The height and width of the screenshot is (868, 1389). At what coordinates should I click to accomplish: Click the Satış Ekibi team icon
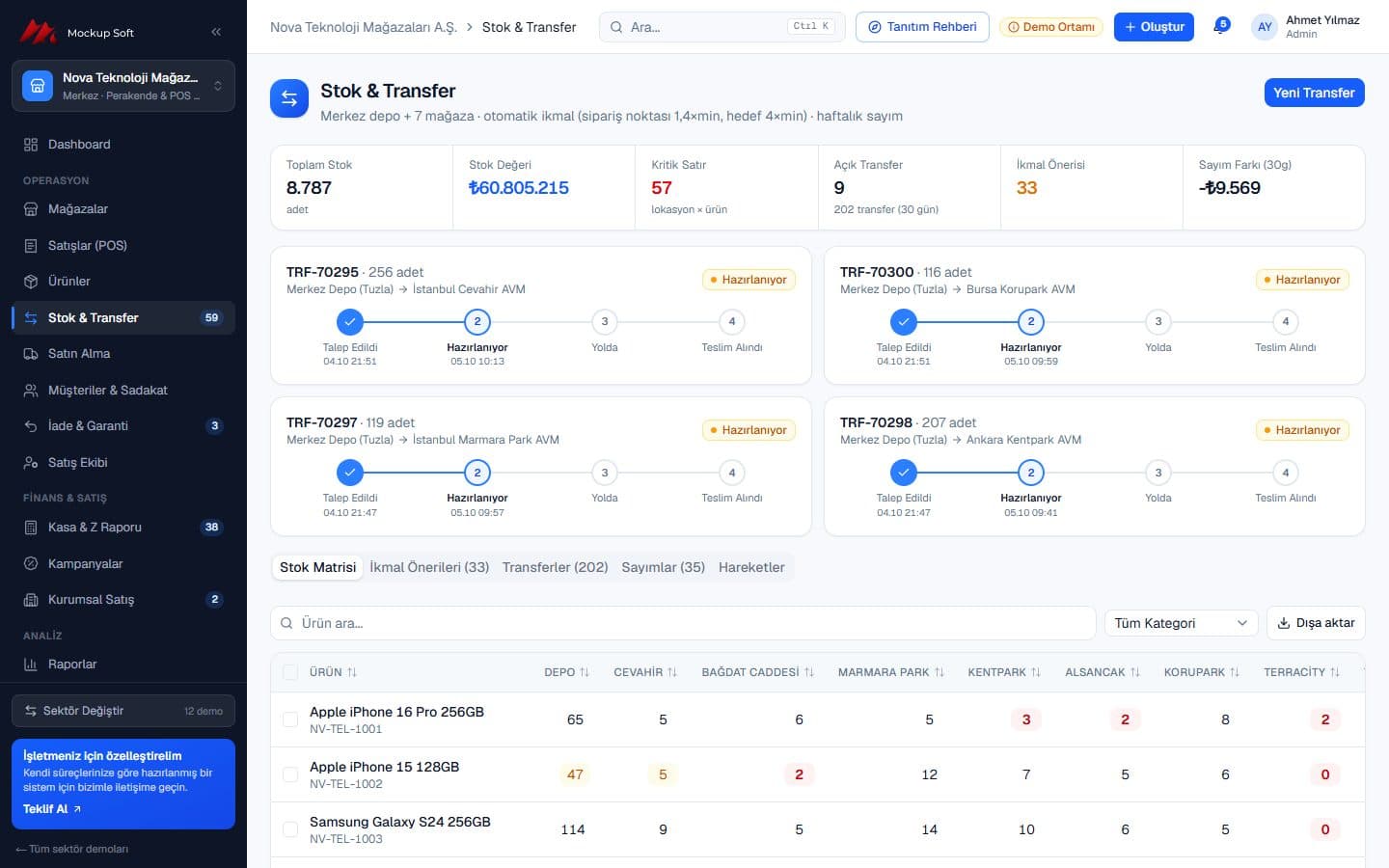(31, 463)
